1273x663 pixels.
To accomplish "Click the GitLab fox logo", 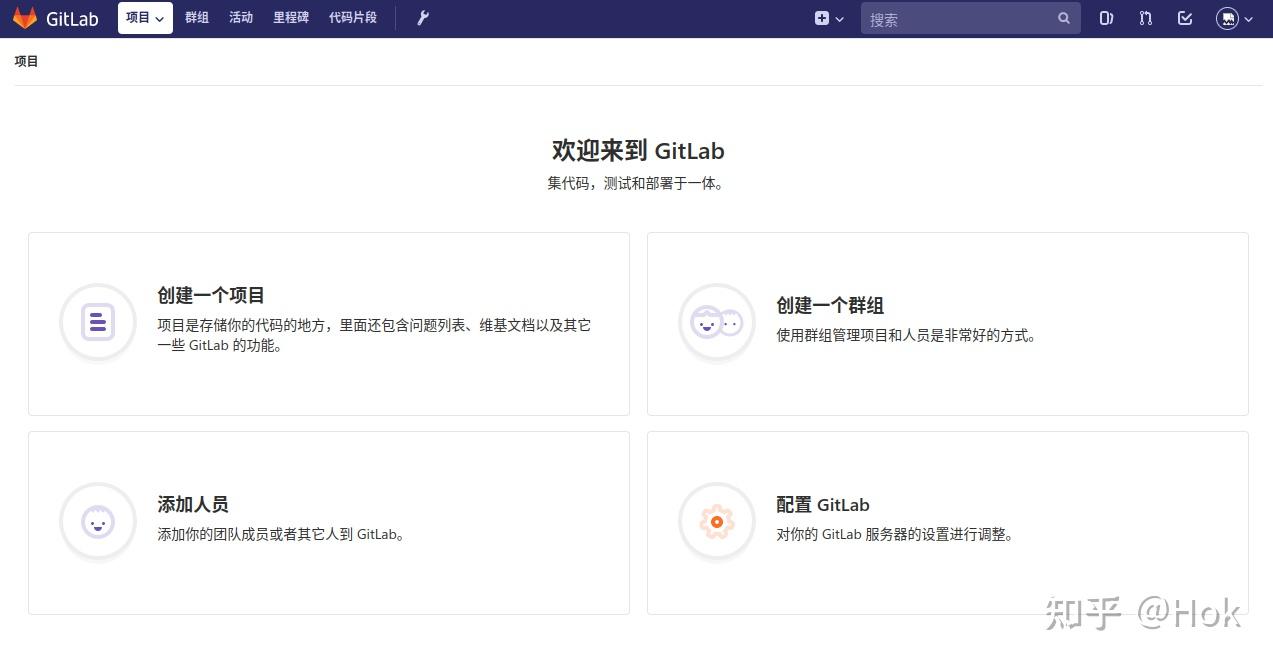I will coord(25,17).
